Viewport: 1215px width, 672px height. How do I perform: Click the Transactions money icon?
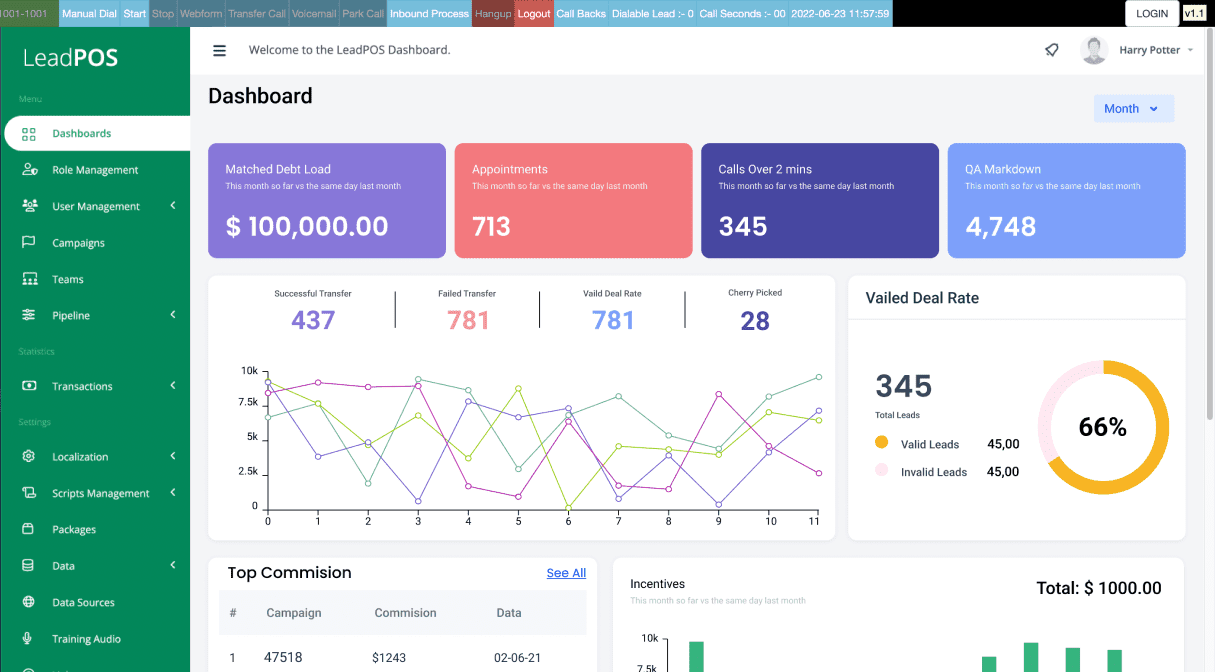click(x=29, y=386)
